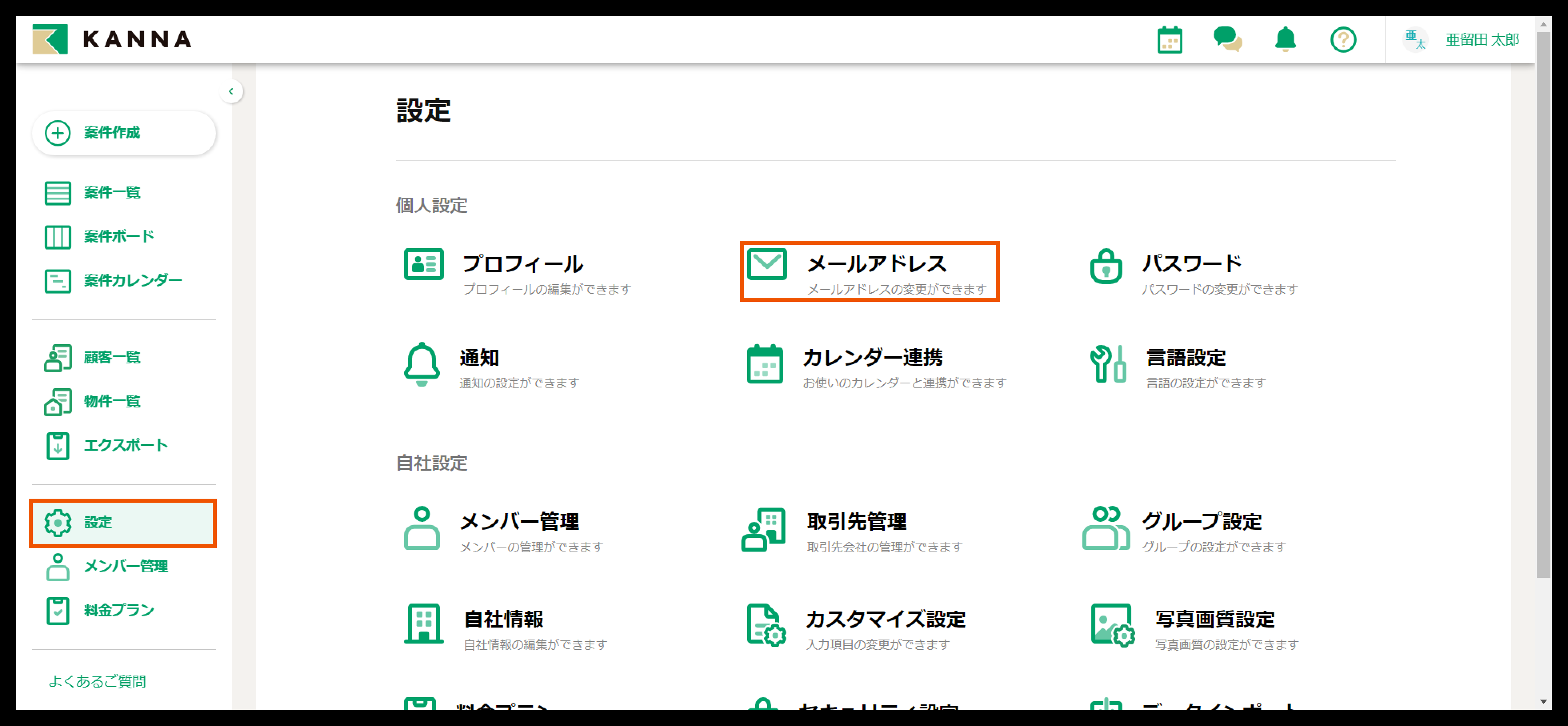Open the help question mark icon
The height and width of the screenshot is (726, 1568).
[x=1343, y=40]
